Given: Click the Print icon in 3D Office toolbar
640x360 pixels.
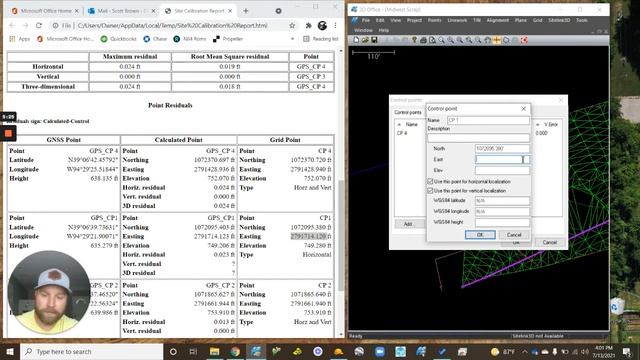Looking at the screenshot, I should (x=423, y=40).
